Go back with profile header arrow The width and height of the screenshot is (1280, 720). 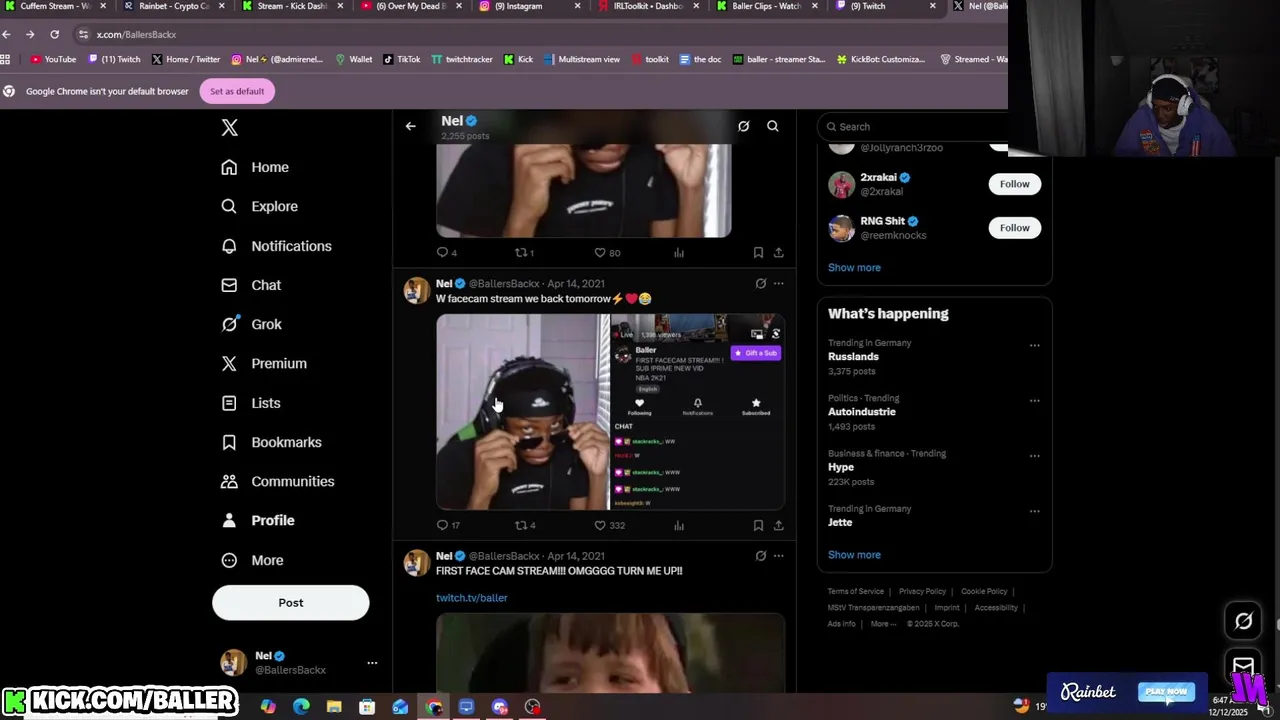pyautogui.click(x=410, y=126)
